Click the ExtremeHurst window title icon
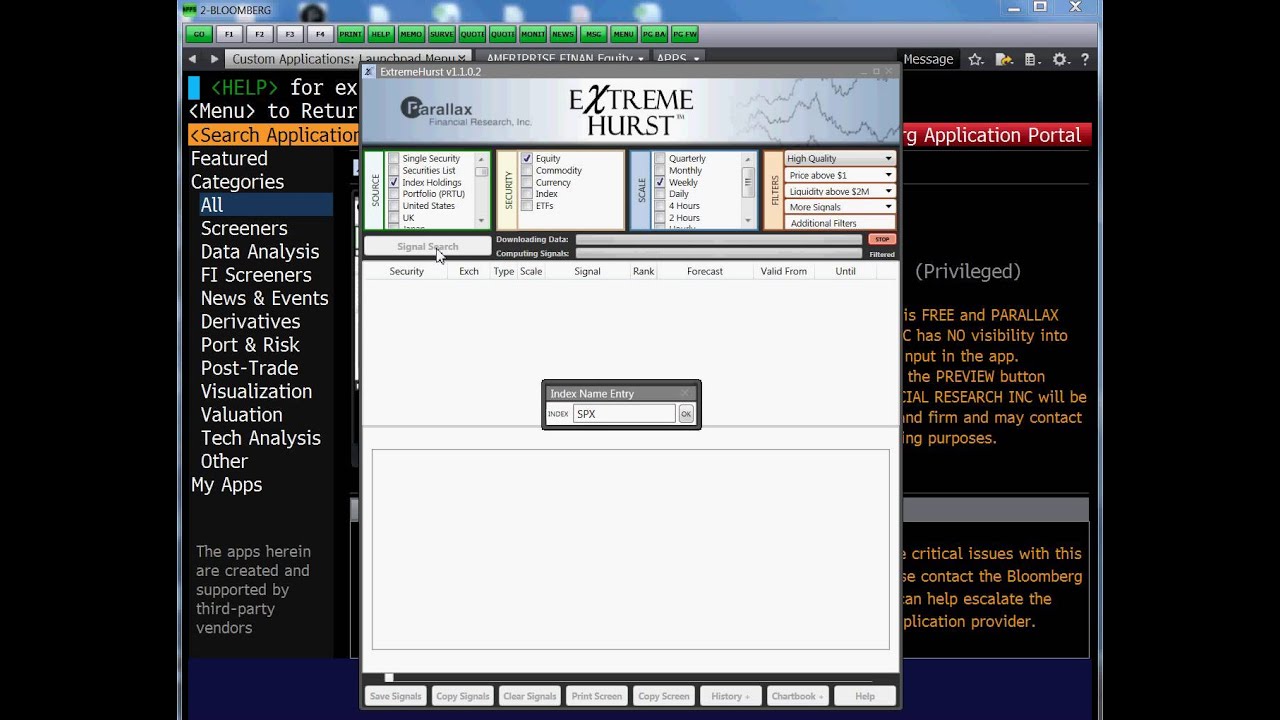This screenshot has height=720, width=1280. coord(369,72)
